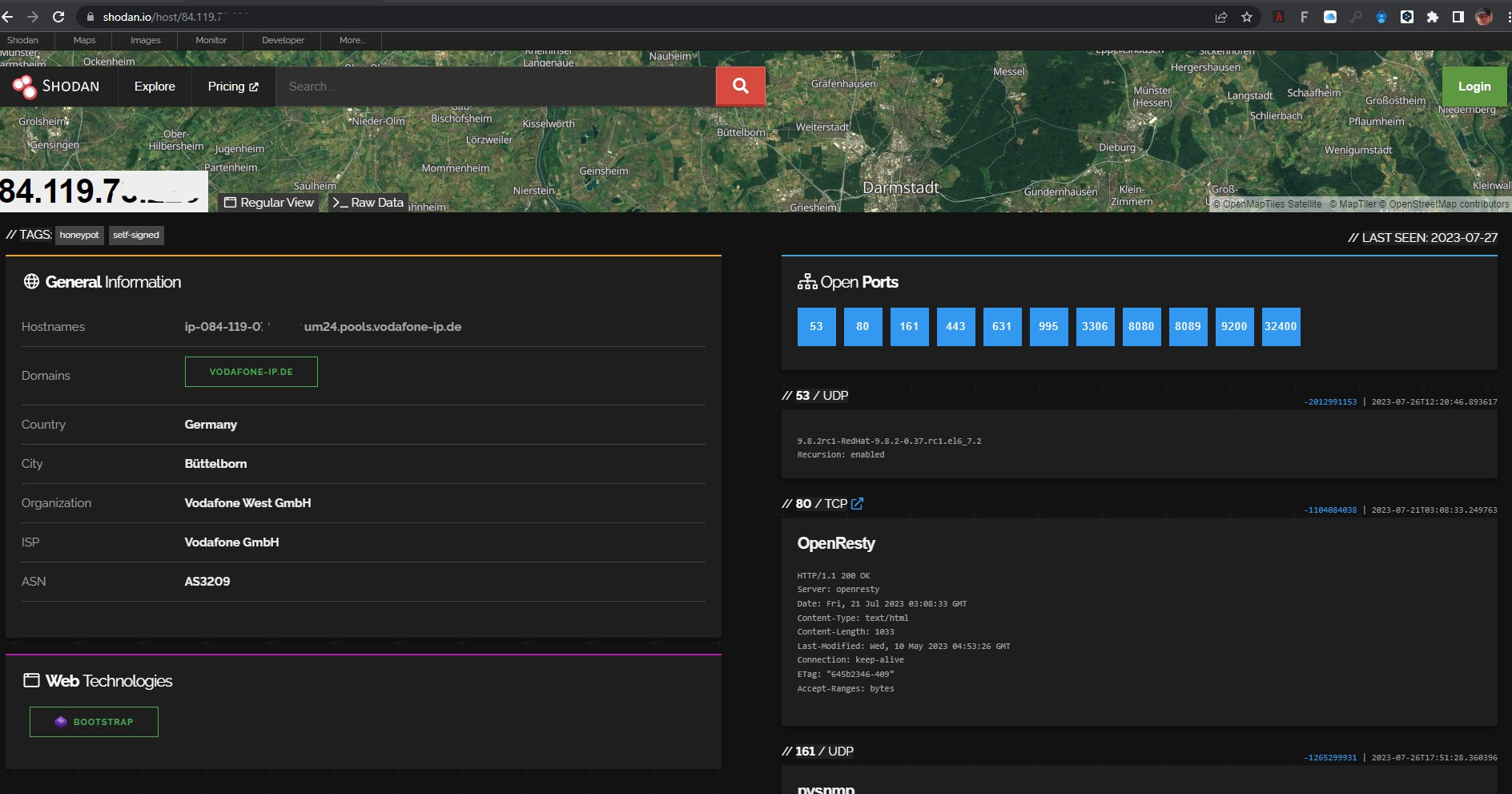
Task: Click the 53 / UDP port heading
Action: (815, 396)
